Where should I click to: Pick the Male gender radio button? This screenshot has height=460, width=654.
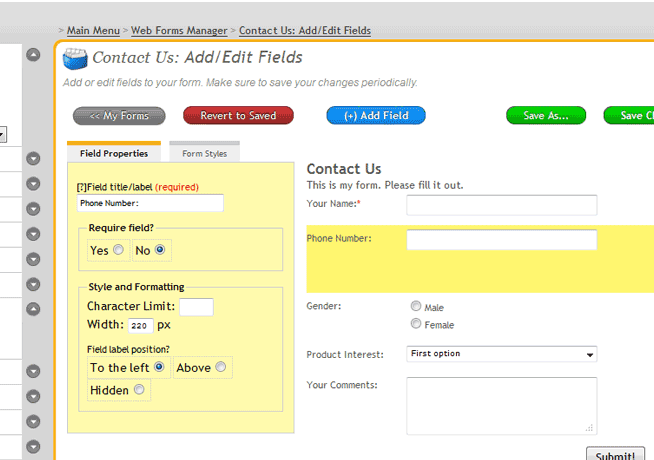click(416, 307)
